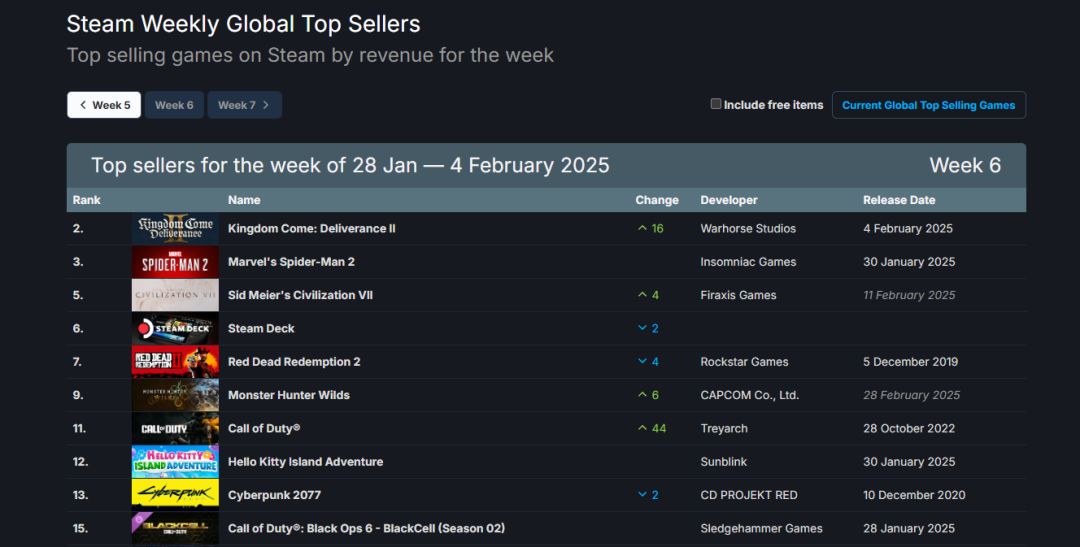Enable the Include free items checkbox
This screenshot has height=547, width=1080.
pos(716,104)
